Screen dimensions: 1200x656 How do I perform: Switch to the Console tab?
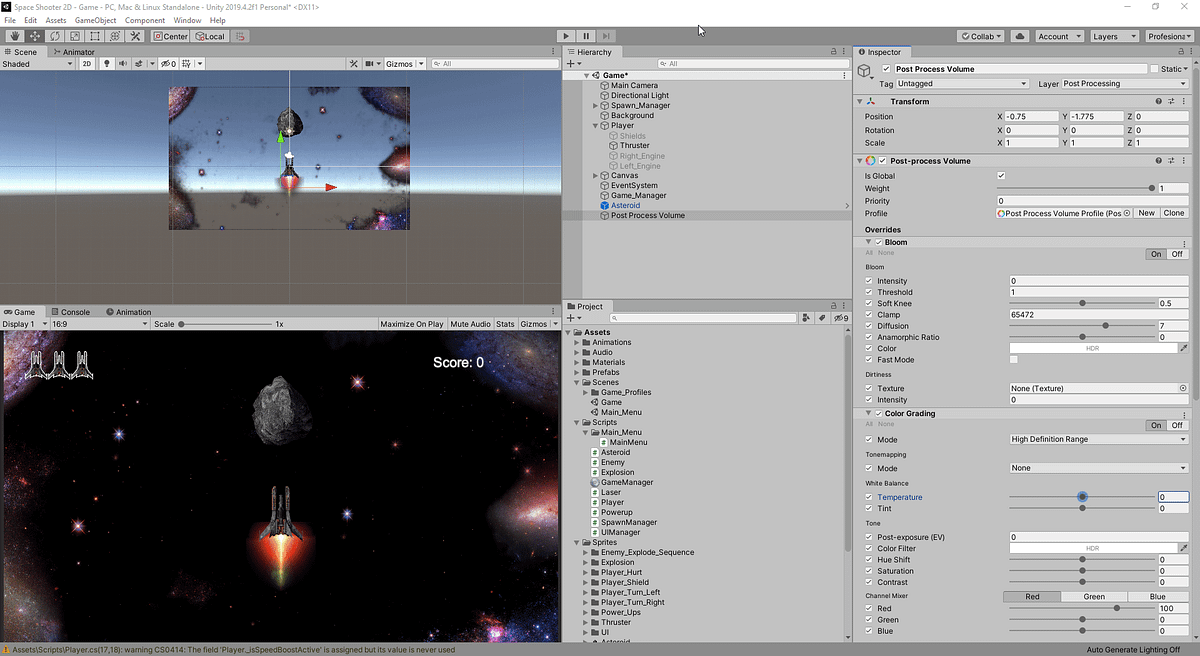point(72,311)
